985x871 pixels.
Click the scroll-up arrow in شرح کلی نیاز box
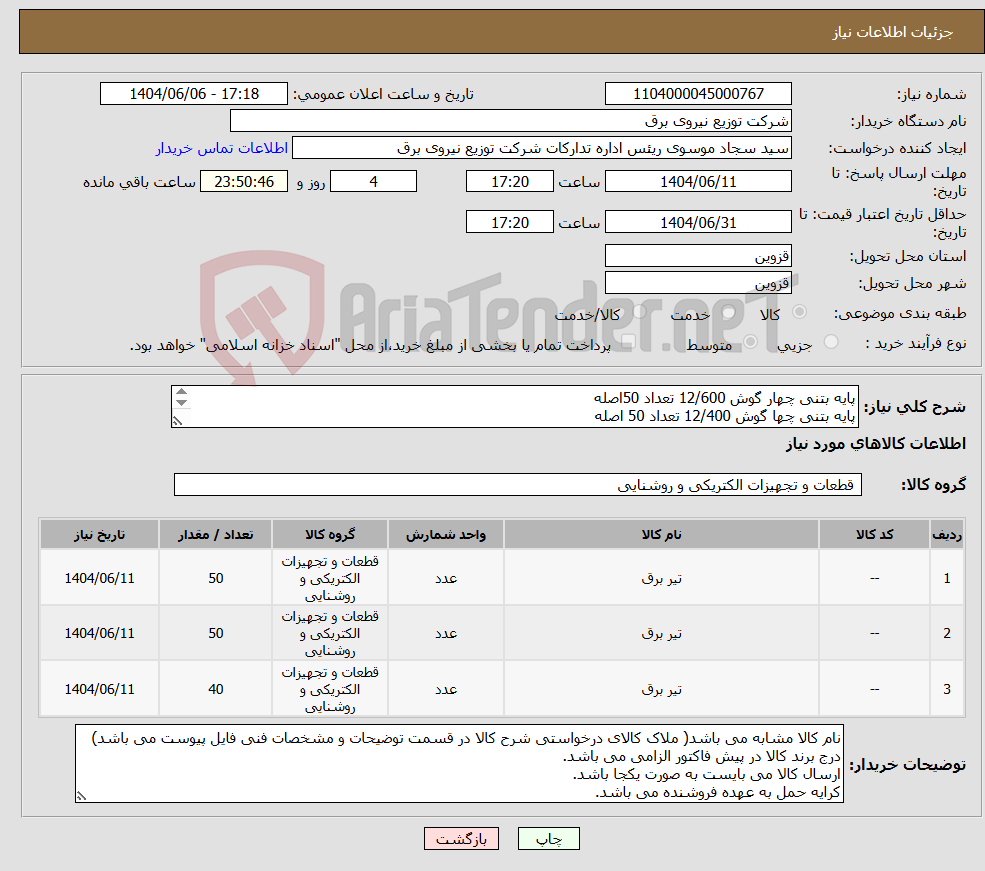[182, 391]
